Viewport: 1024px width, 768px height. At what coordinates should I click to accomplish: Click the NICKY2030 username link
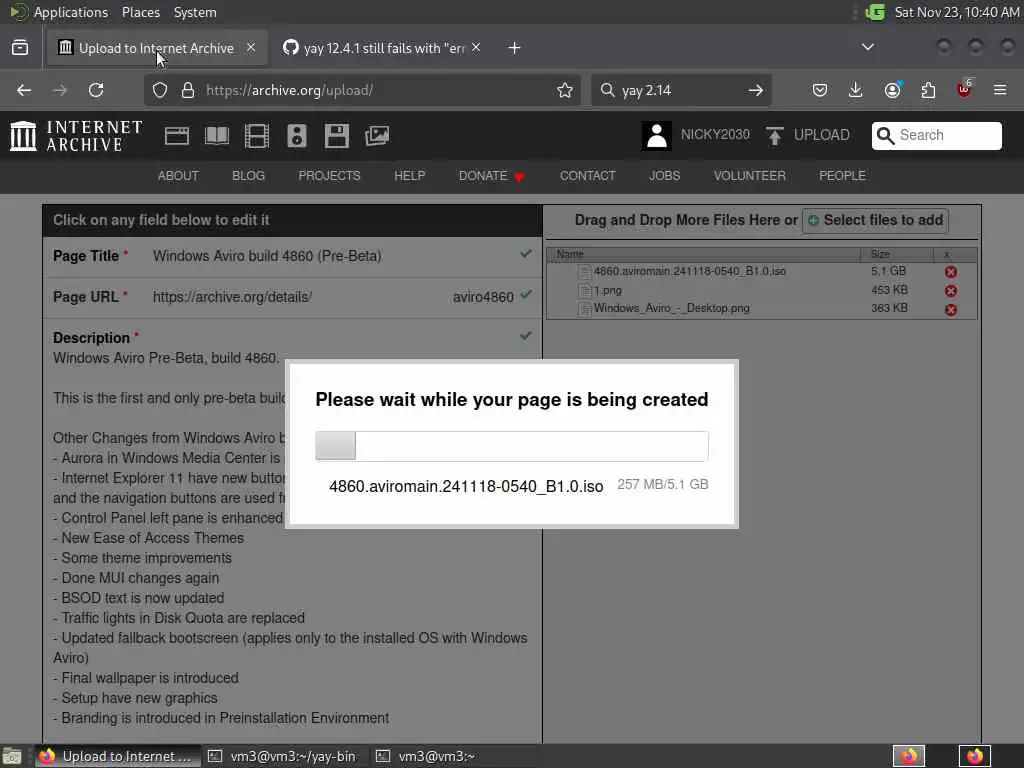pyautogui.click(x=715, y=135)
